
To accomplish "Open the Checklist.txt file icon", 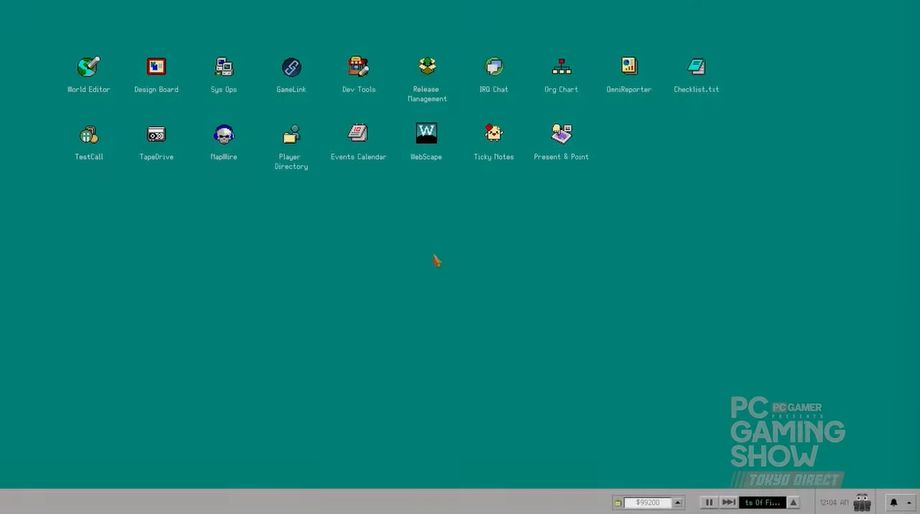I will (x=696, y=67).
